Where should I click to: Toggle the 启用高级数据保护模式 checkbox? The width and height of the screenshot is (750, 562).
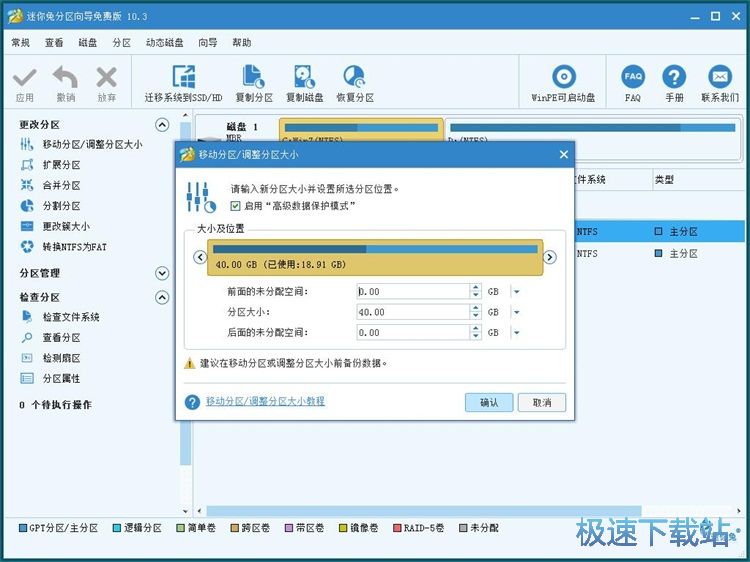tap(236, 206)
